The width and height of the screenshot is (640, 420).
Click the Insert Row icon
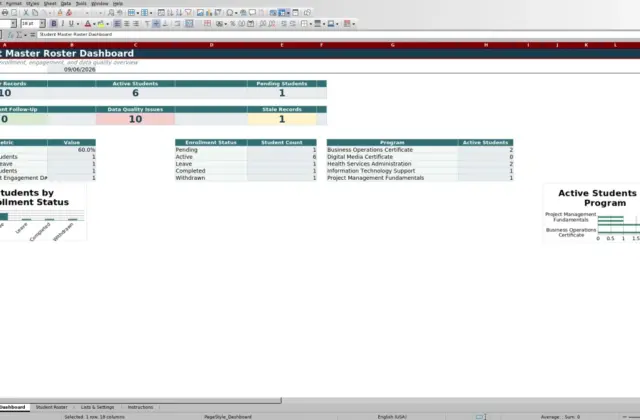pos(131,13)
